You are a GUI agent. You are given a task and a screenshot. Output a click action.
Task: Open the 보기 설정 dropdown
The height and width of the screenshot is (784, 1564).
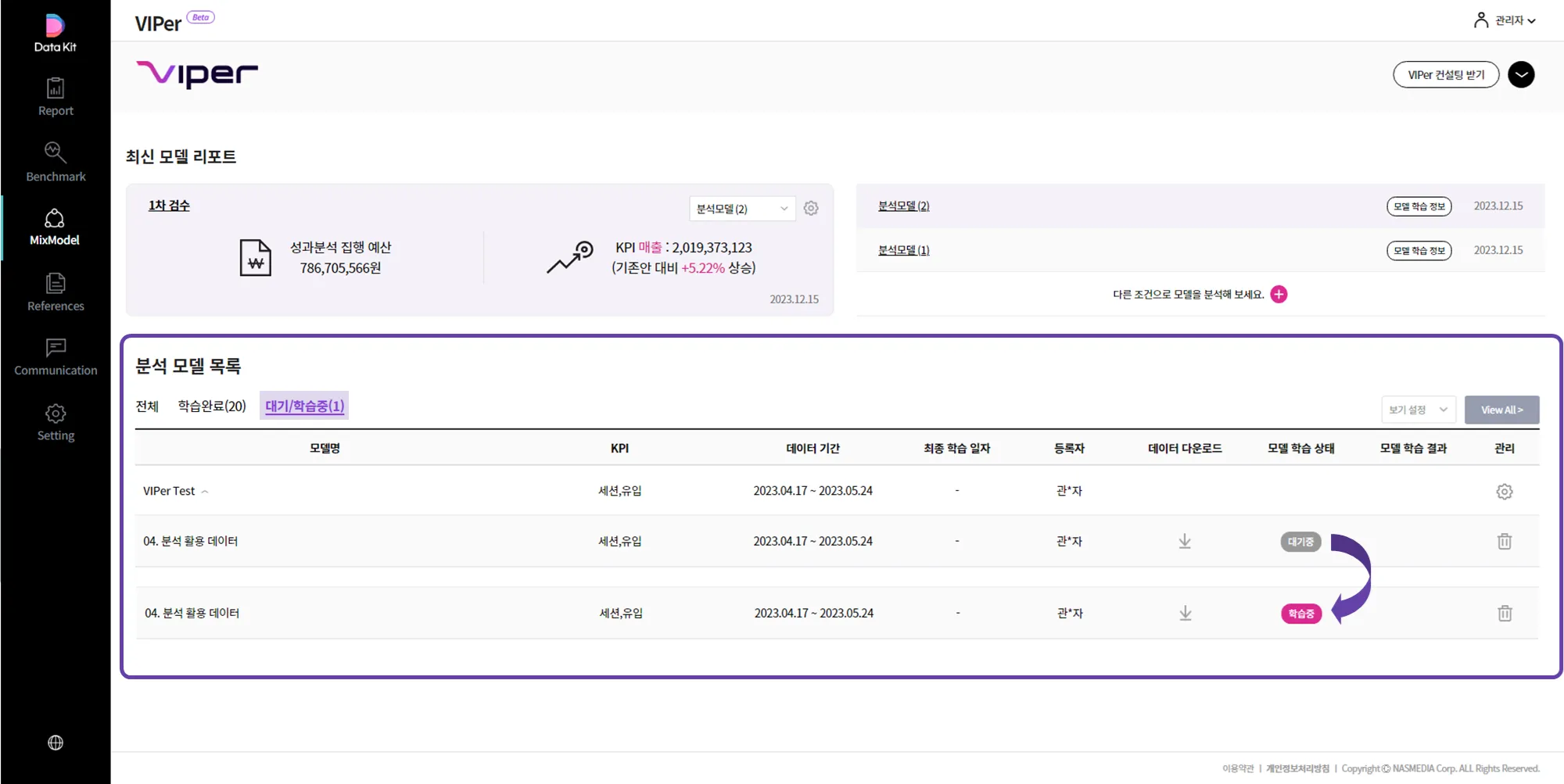click(x=1419, y=410)
